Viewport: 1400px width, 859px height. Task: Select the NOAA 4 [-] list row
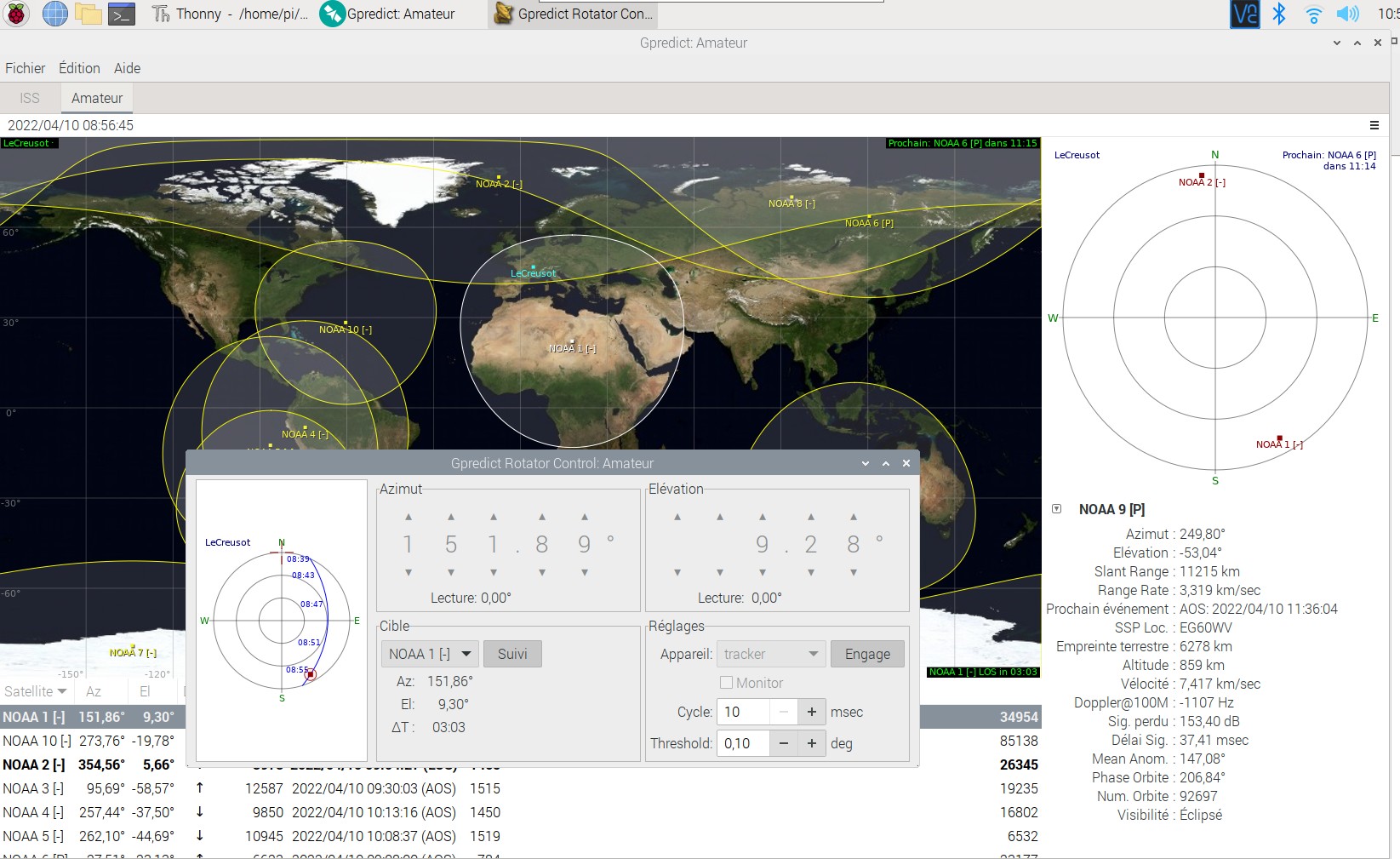pos(519,812)
